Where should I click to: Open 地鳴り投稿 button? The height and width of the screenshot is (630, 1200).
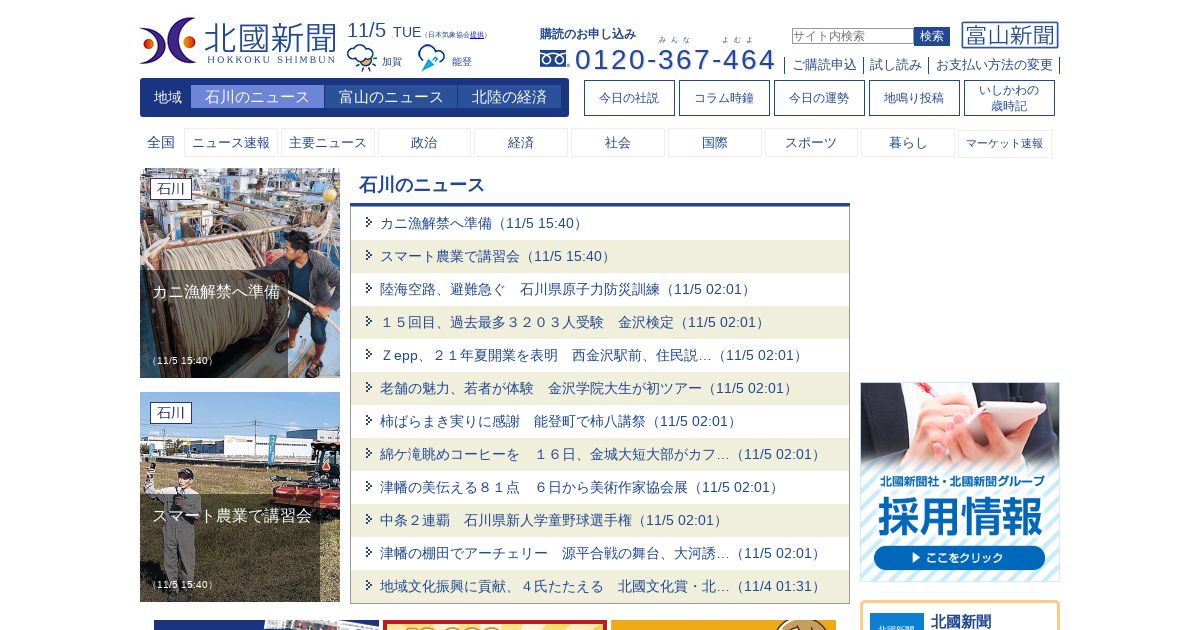coord(914,98)
